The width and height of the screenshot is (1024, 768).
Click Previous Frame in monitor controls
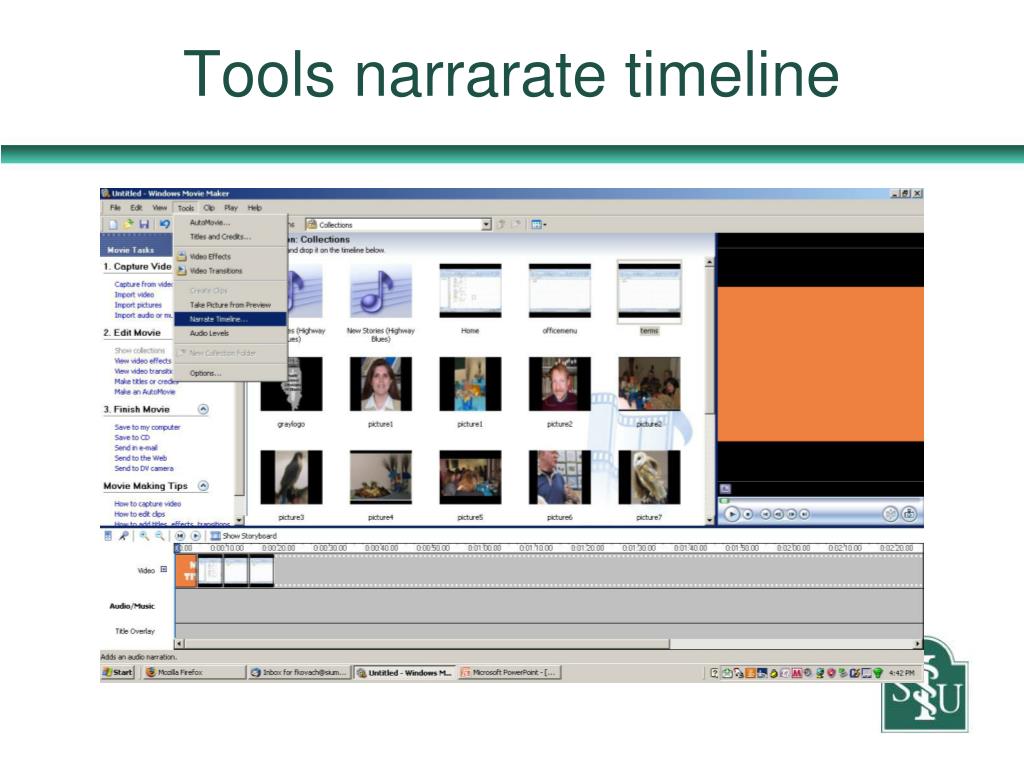coord(778,514)
